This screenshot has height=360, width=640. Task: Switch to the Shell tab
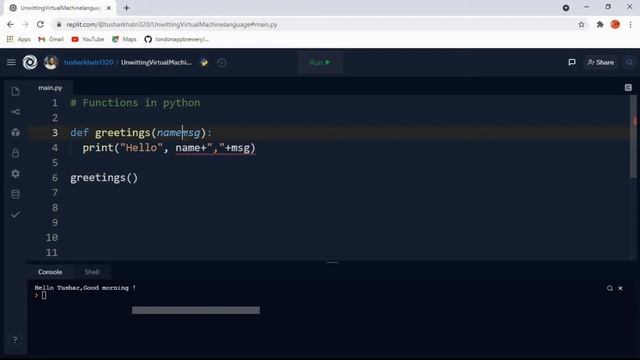click(92, 272)
